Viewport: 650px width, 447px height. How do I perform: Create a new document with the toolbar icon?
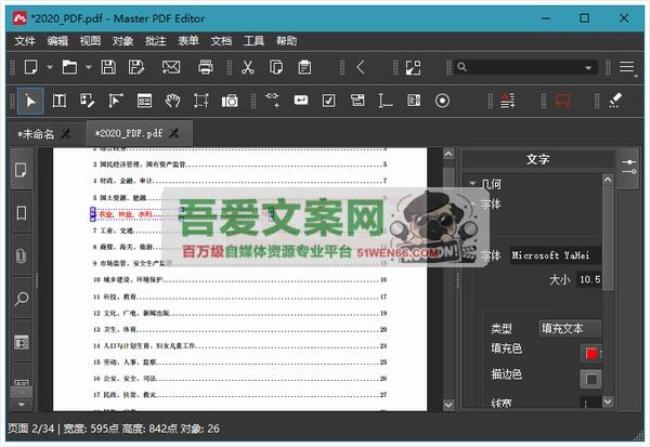(31, 67)
